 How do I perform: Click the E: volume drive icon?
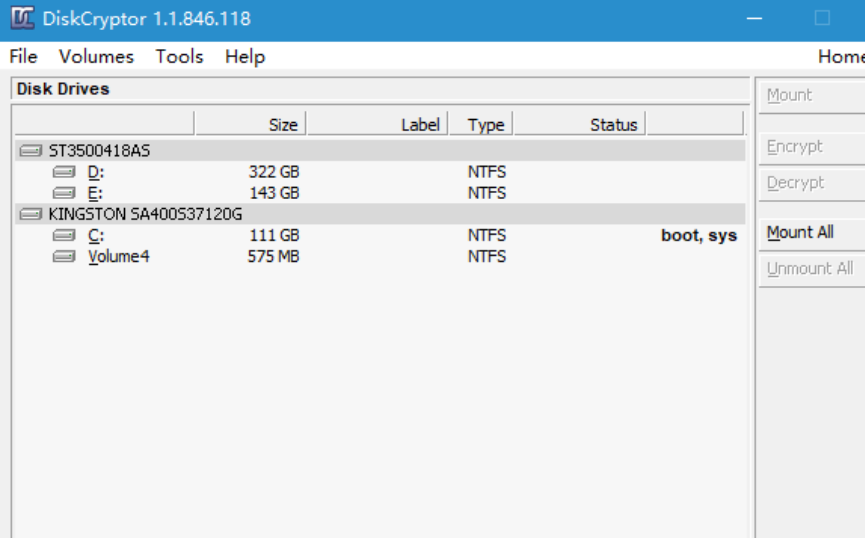pyautogui.click(x=64, y=193)
